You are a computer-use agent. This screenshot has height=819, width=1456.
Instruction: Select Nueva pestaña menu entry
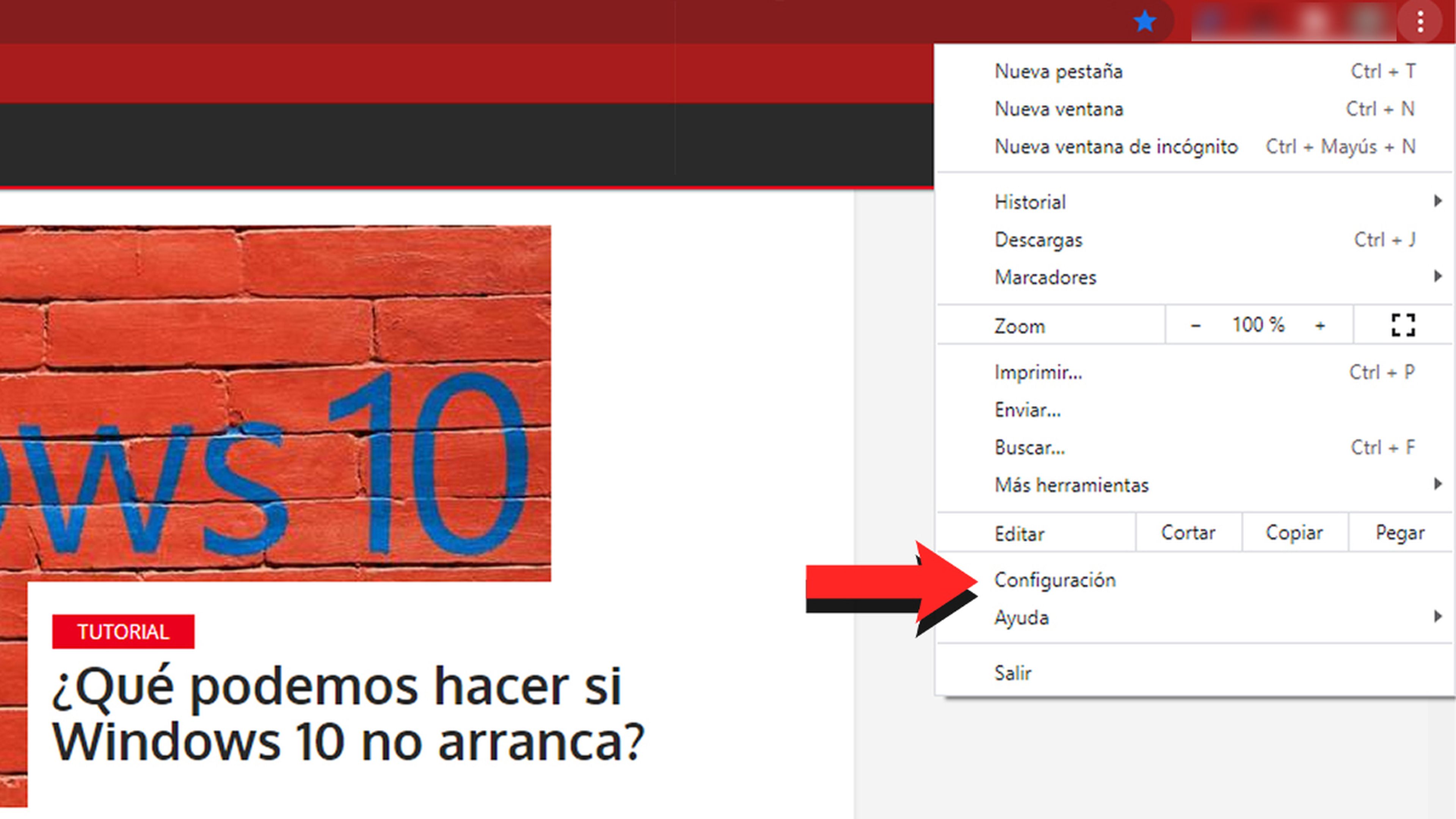[x=1195, y=71]
